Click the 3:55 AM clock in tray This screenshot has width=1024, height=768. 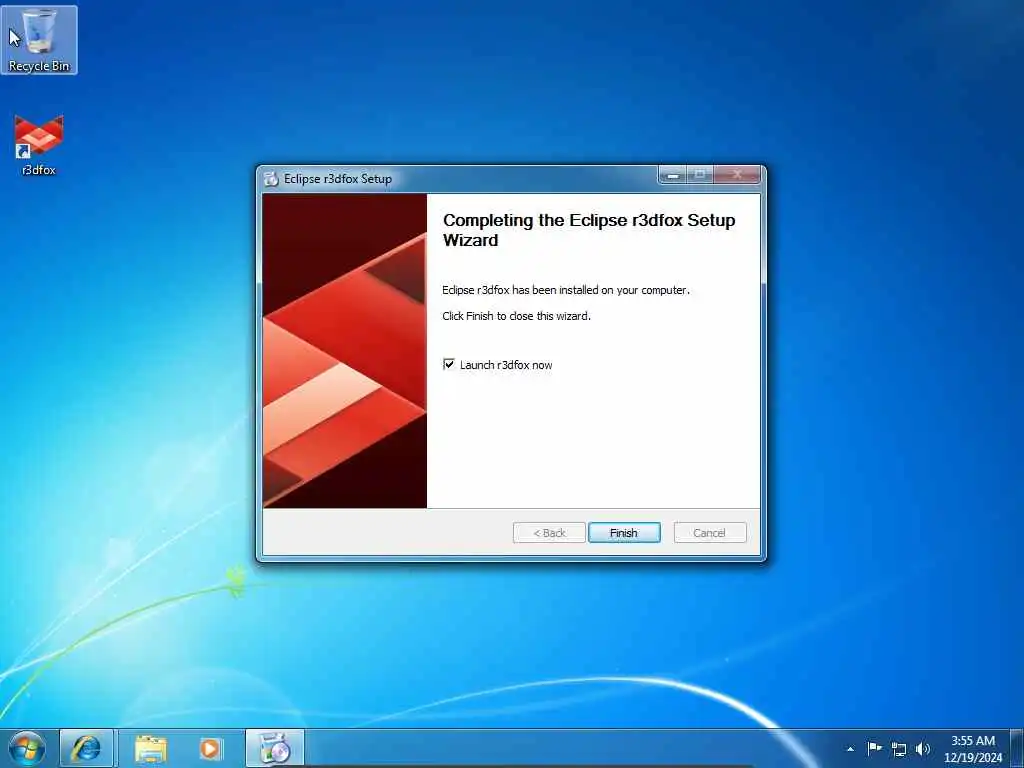coord(972,749)
